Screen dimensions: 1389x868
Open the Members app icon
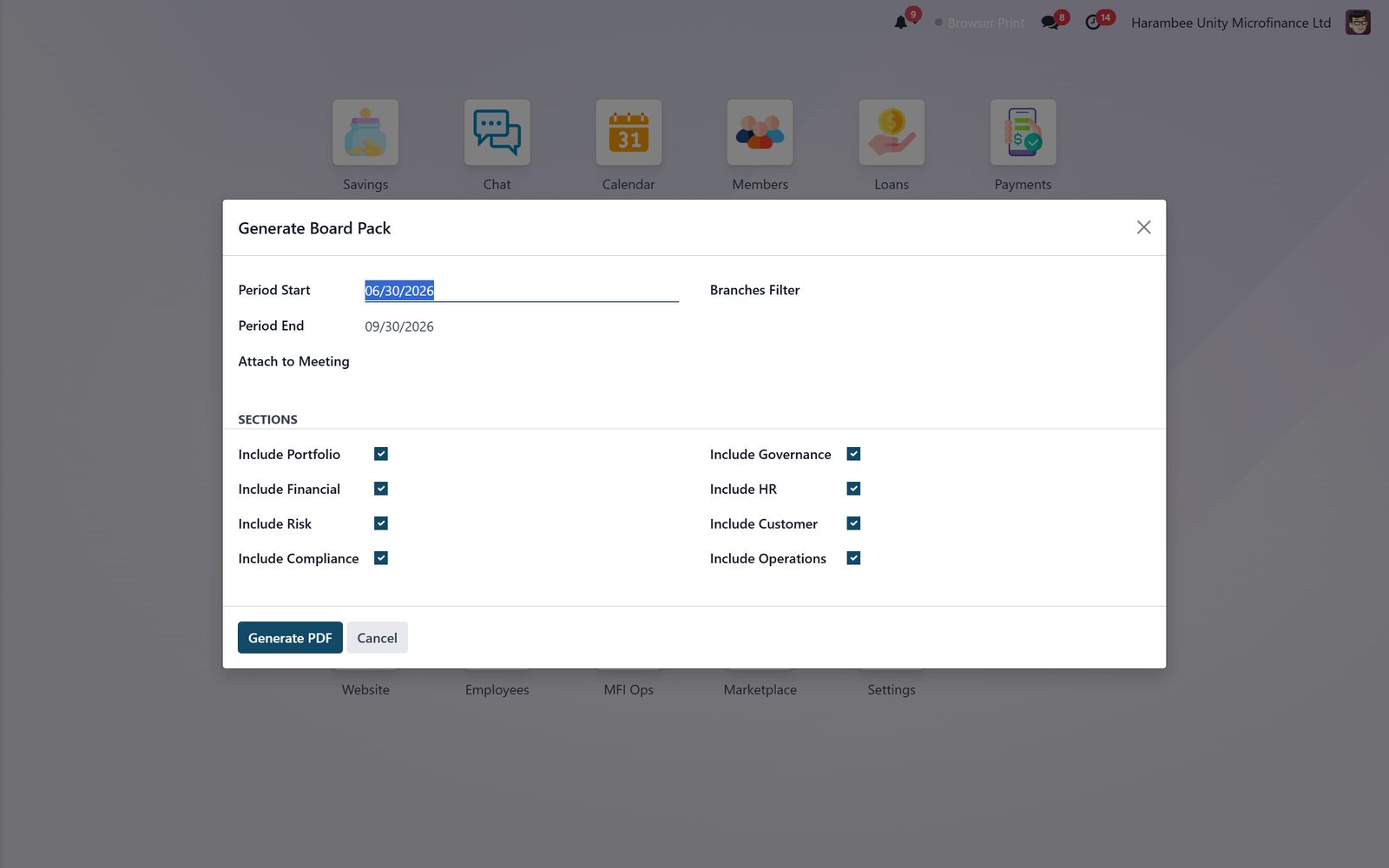760,132
